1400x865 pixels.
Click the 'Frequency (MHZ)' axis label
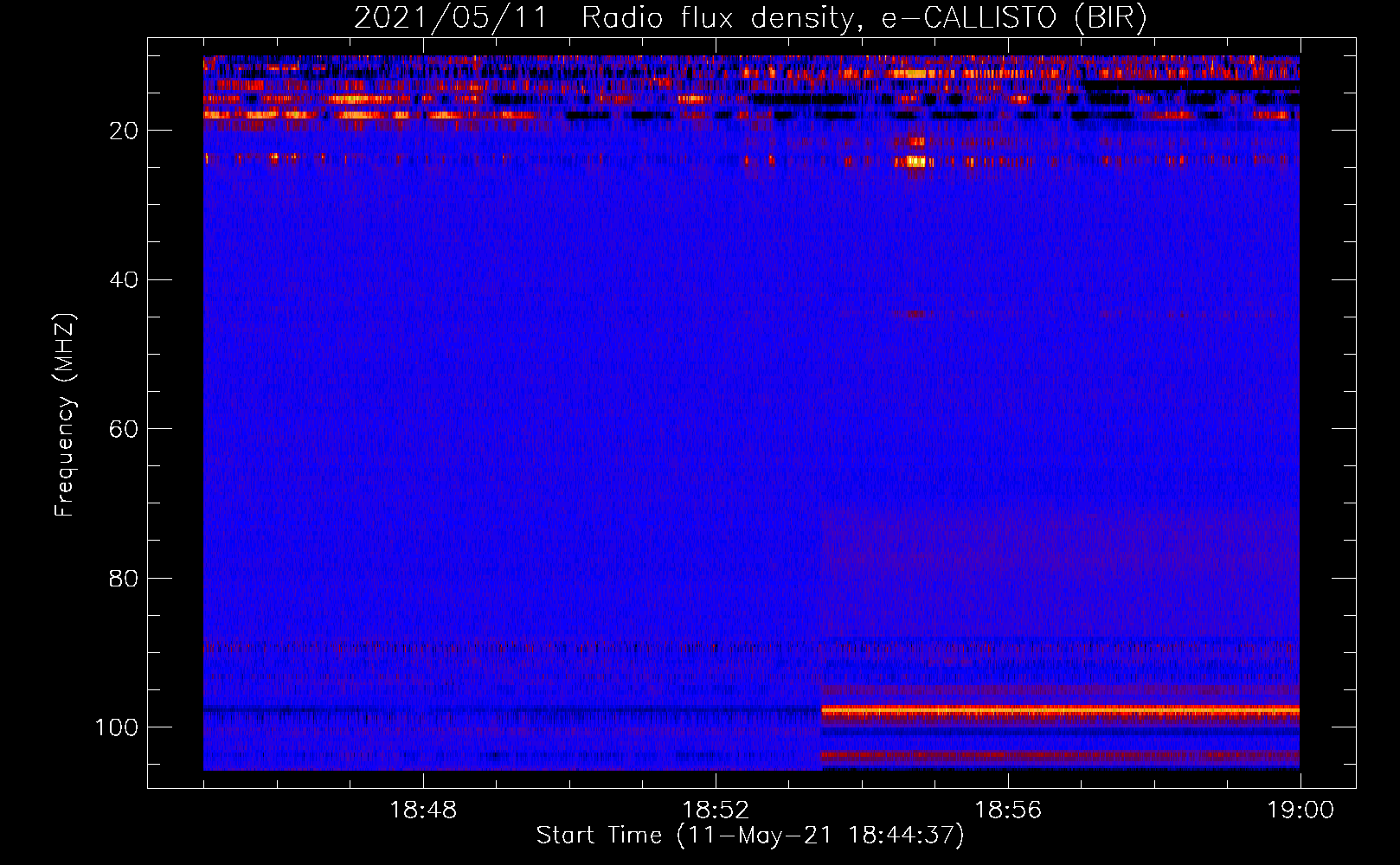pos(65,414)
